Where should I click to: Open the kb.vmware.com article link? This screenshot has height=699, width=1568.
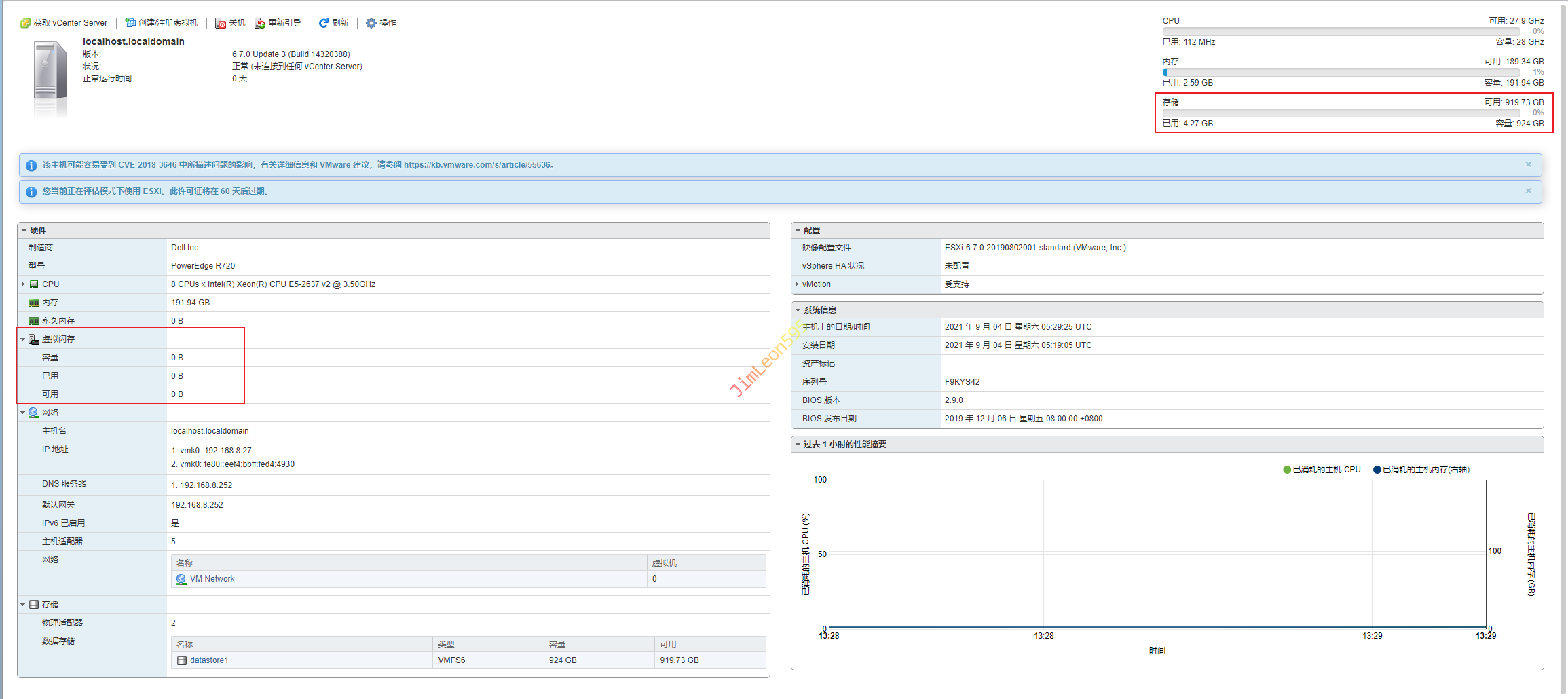[x=477, y=165]
